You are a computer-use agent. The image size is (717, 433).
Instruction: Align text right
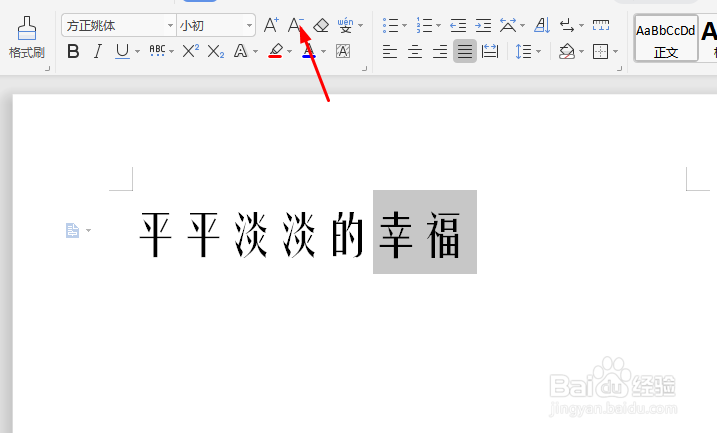[439, 51]
